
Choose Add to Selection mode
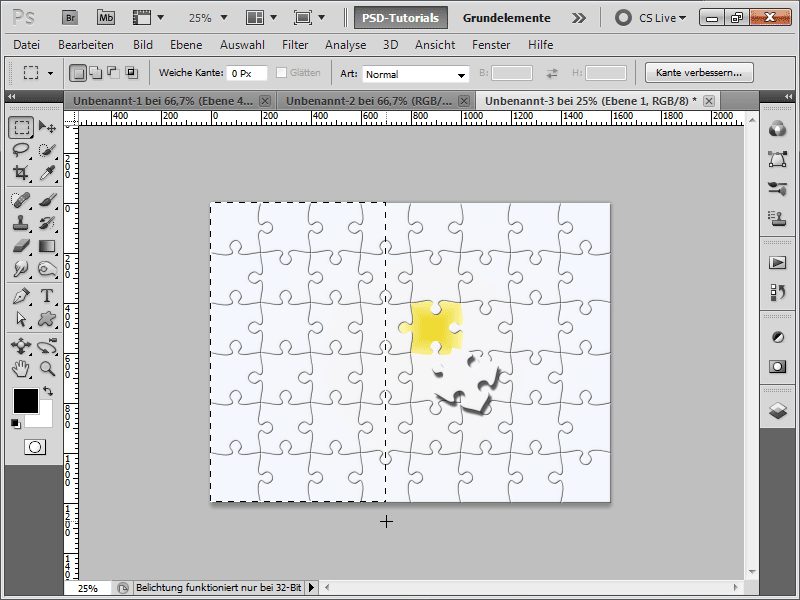click(95, 73)
